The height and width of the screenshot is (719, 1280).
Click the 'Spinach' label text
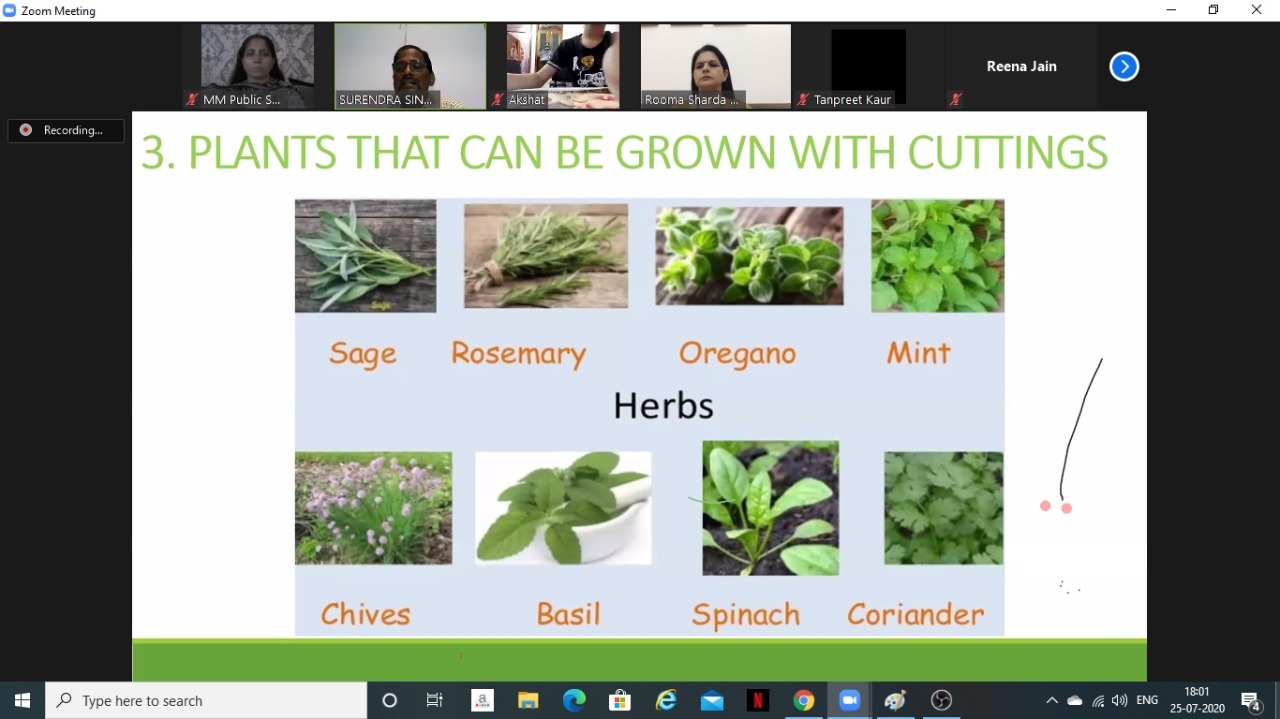pyautogui.click(x=746, y=616)
